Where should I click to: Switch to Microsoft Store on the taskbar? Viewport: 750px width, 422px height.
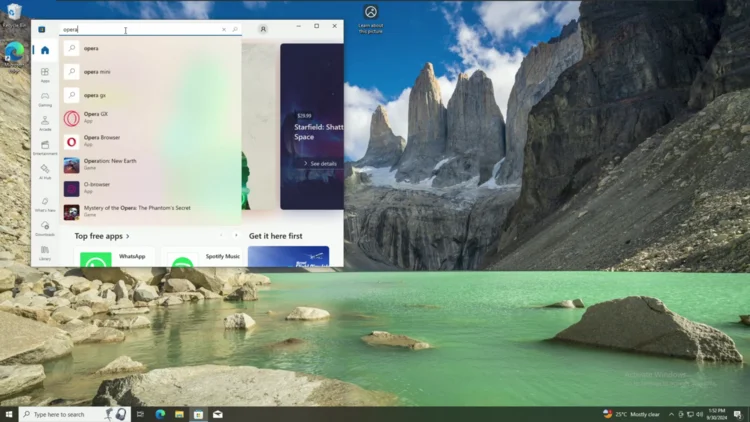[199, 414]
